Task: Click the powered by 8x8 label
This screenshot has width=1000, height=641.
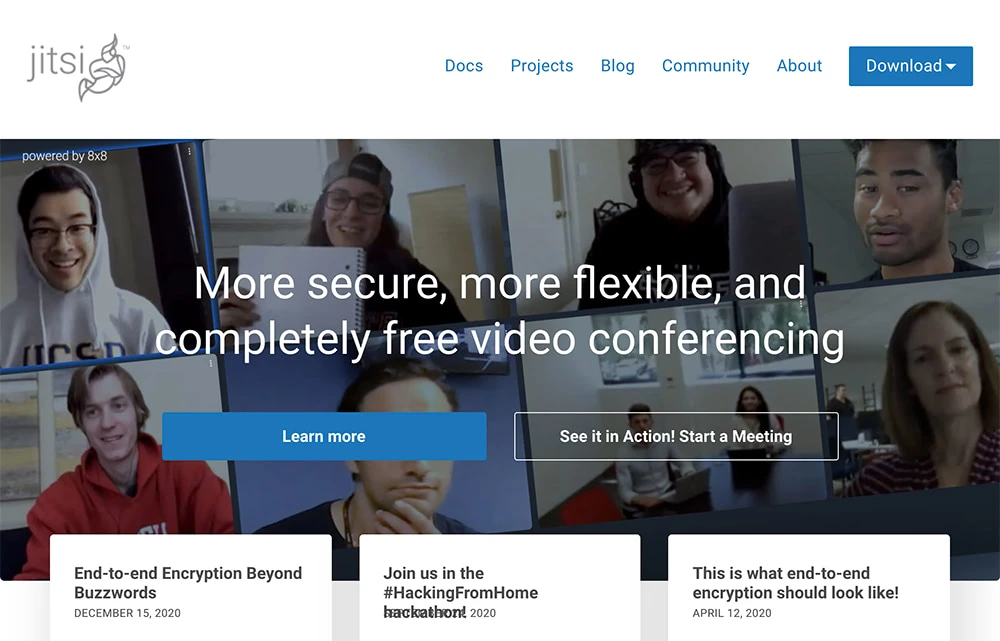Action: coord(64,156)
